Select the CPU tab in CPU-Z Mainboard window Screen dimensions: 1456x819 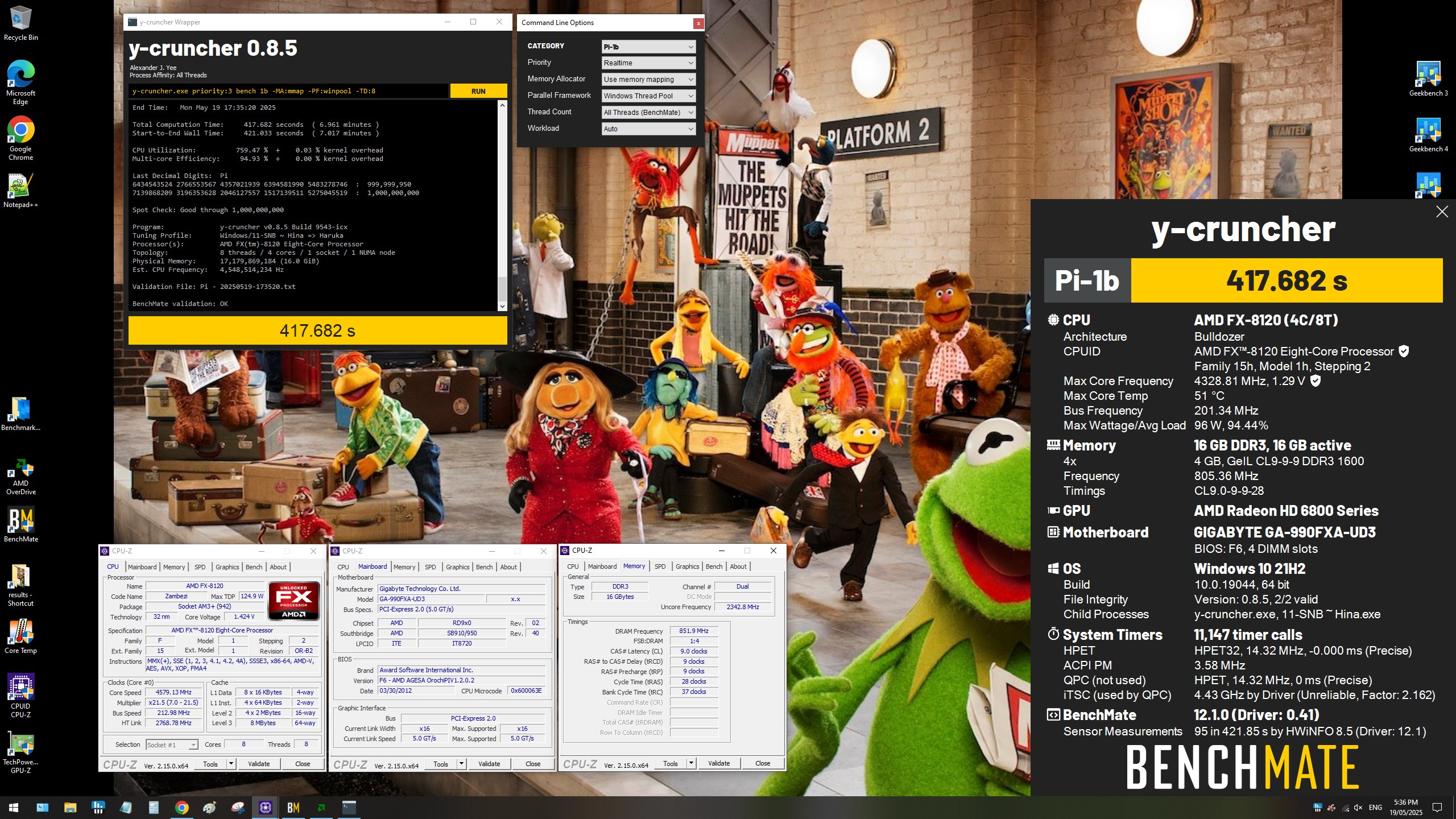click(343, 567)
